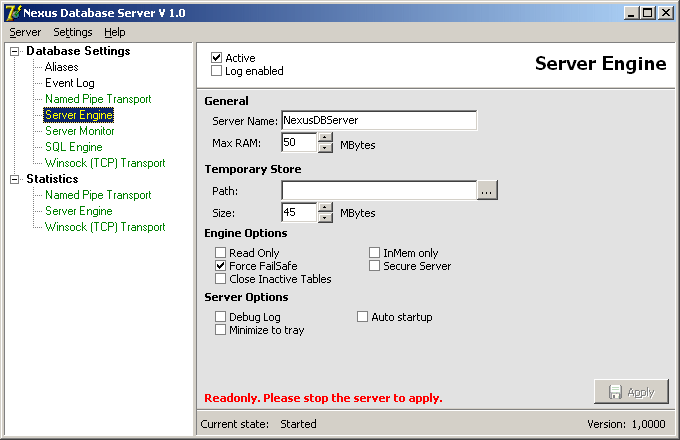Enable the Auto startup checkbox

tap(362, 316)
